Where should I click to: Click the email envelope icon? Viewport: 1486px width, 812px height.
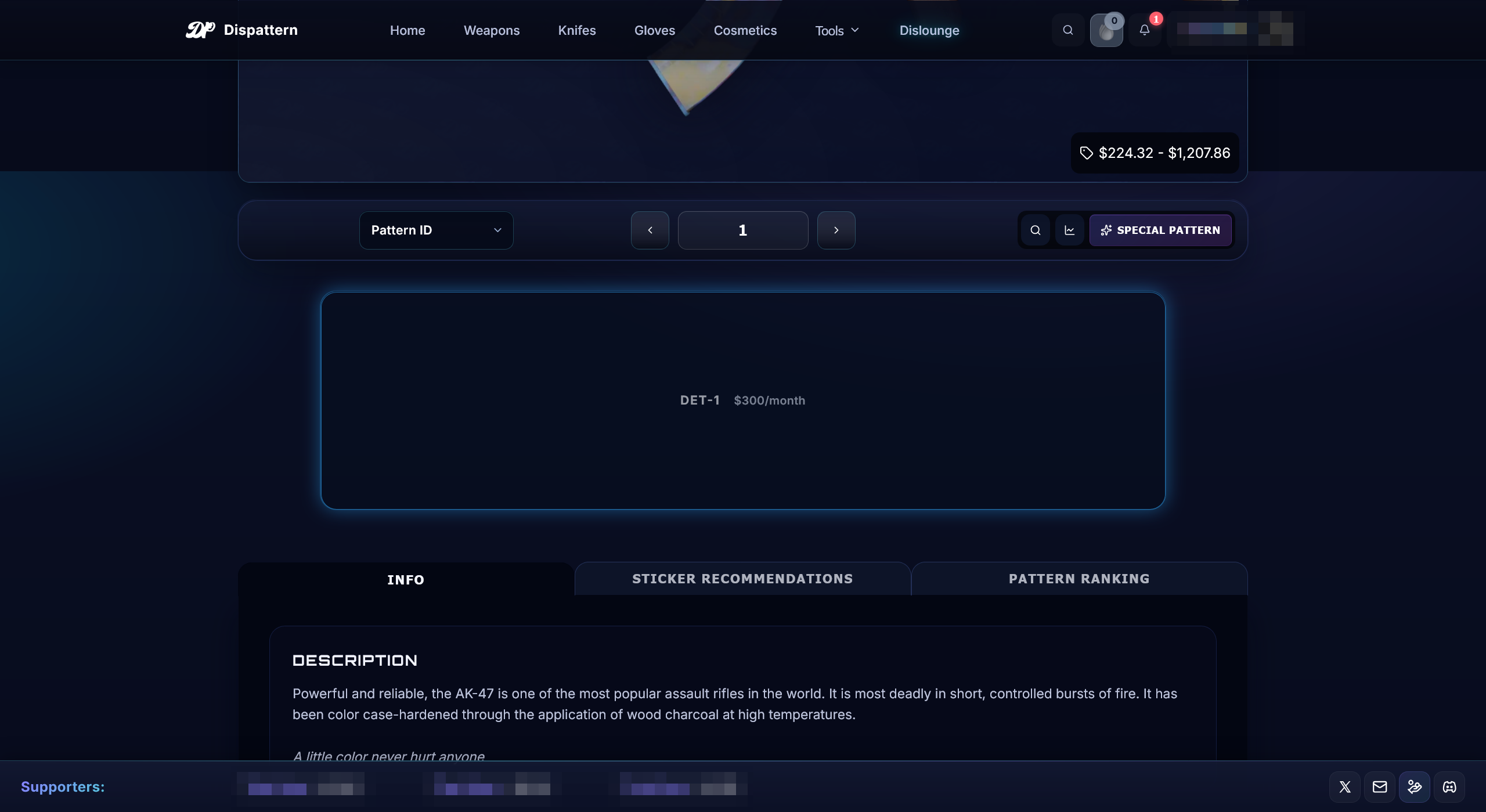[1379, 787]
